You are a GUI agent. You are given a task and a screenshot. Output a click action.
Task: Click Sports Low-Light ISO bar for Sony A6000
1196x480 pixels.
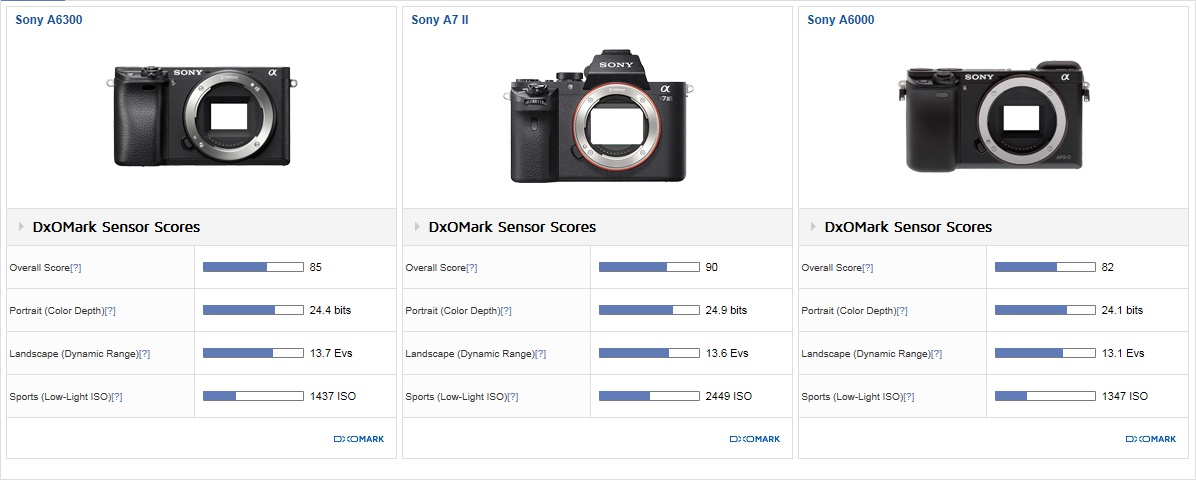pos(1045,396)
